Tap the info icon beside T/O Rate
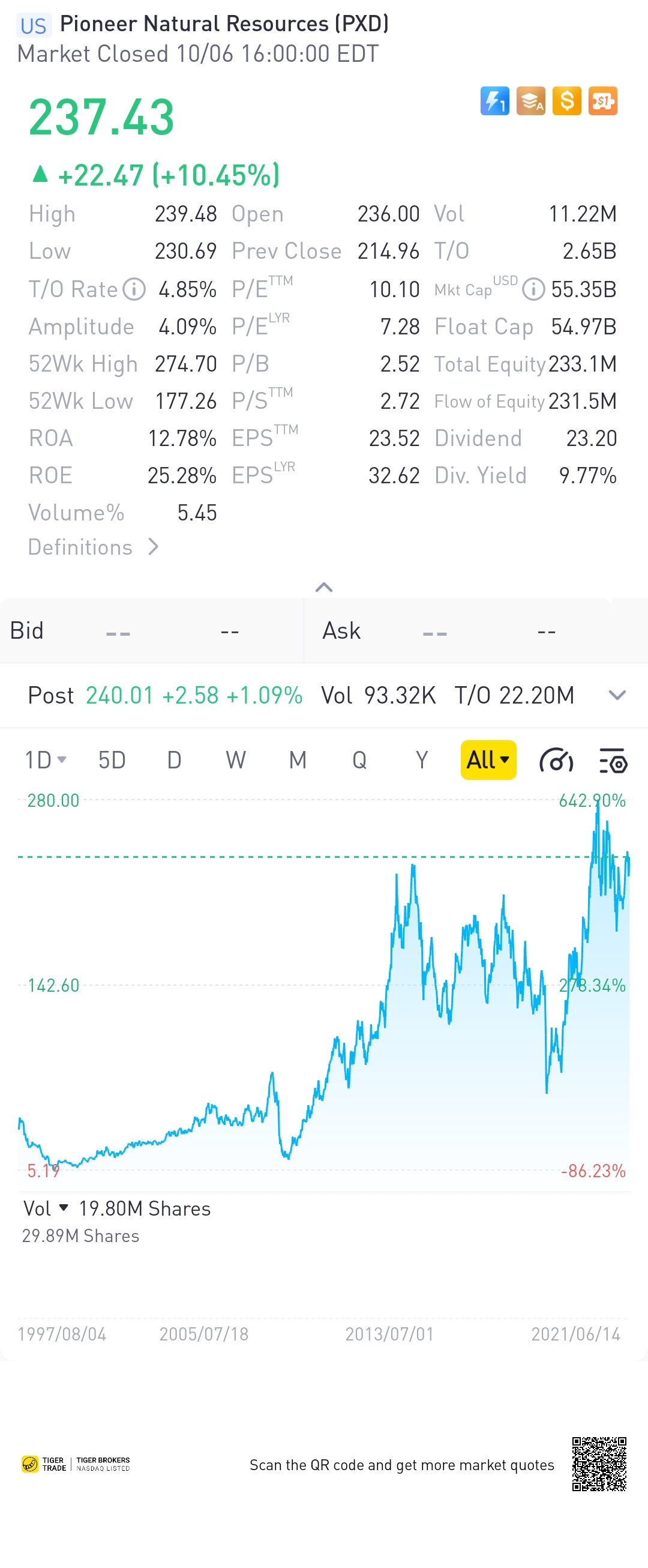Screen dimensions: 648x1568 coord(134,289)
